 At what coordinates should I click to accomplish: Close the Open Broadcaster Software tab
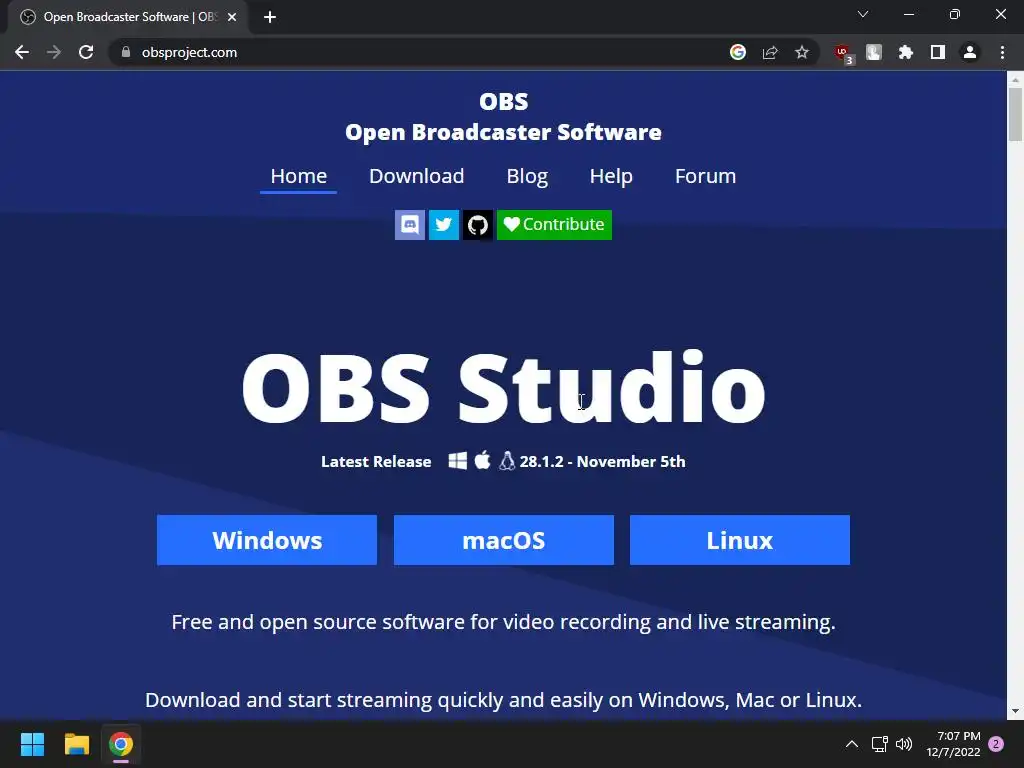pyautogui.click(x=232, y=17)
